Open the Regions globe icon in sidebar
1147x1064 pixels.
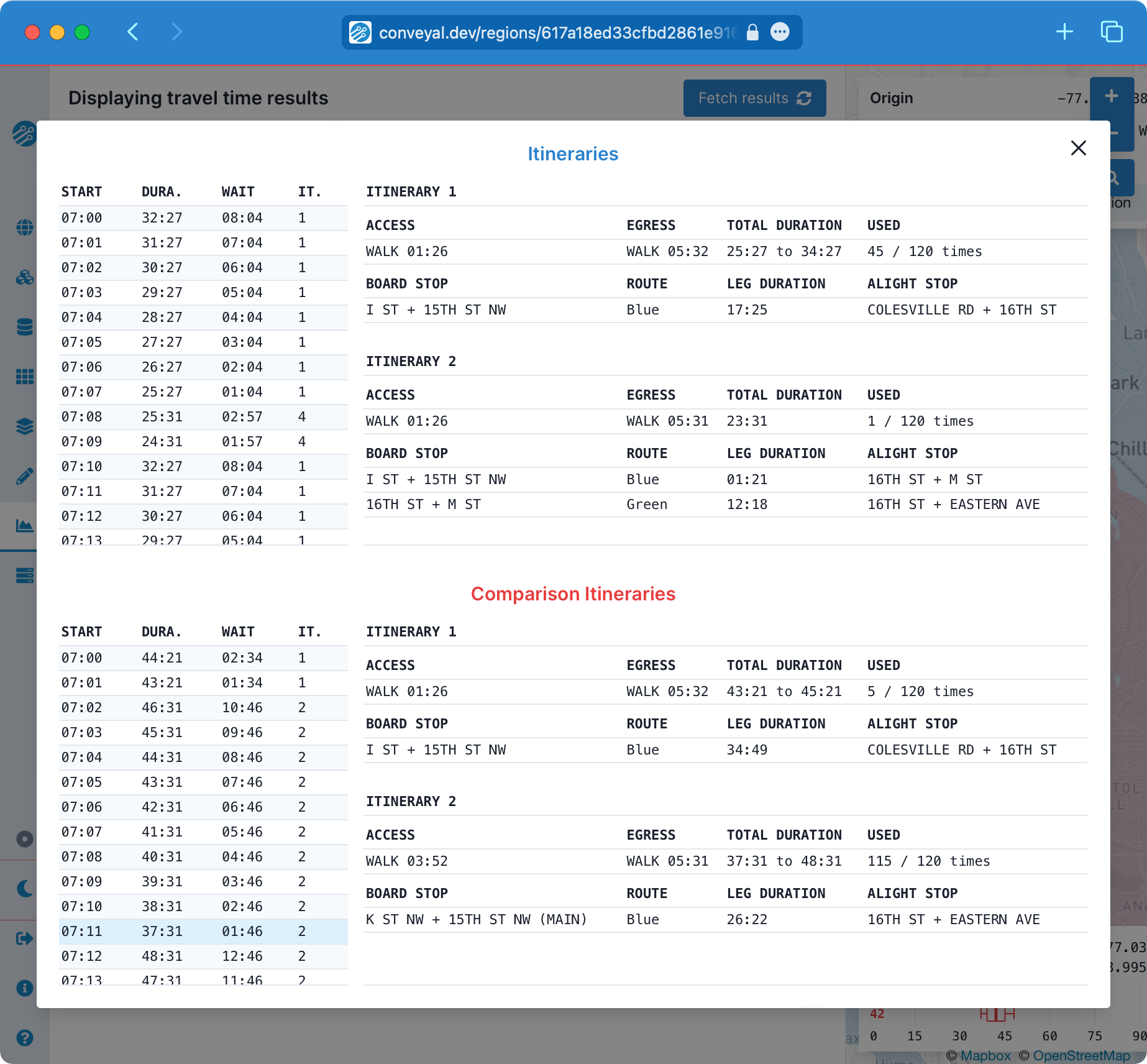24,227
